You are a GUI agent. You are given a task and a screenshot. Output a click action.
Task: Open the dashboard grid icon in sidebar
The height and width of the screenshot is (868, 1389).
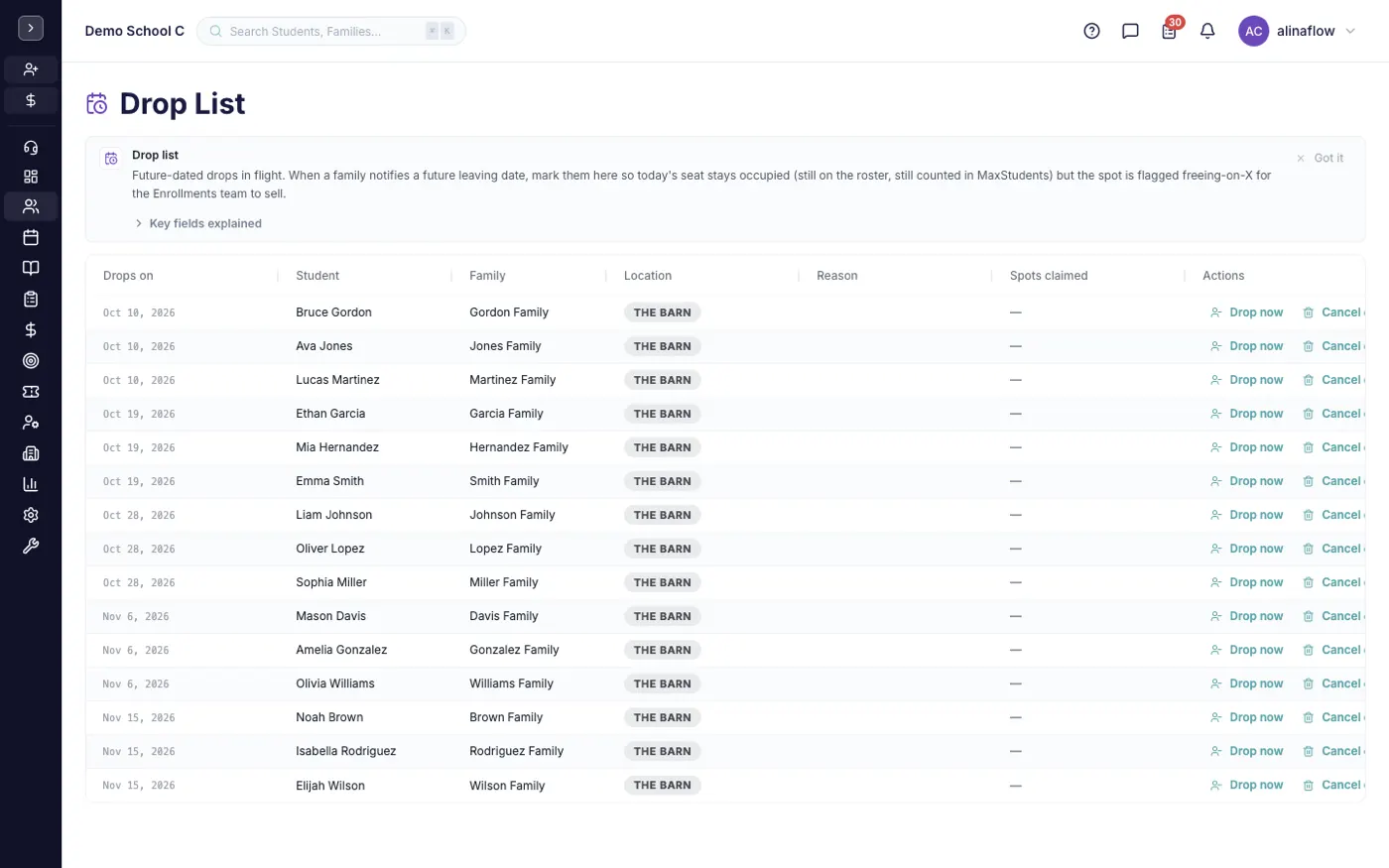pos(31,177)
